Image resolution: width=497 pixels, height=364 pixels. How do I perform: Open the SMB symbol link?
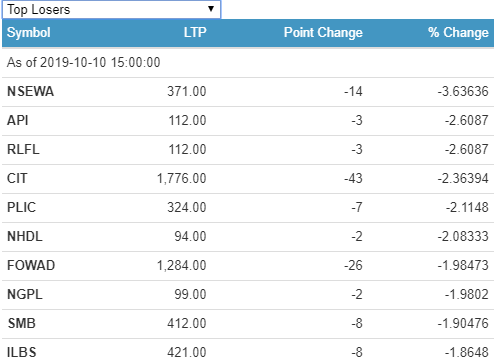point(21,323)
